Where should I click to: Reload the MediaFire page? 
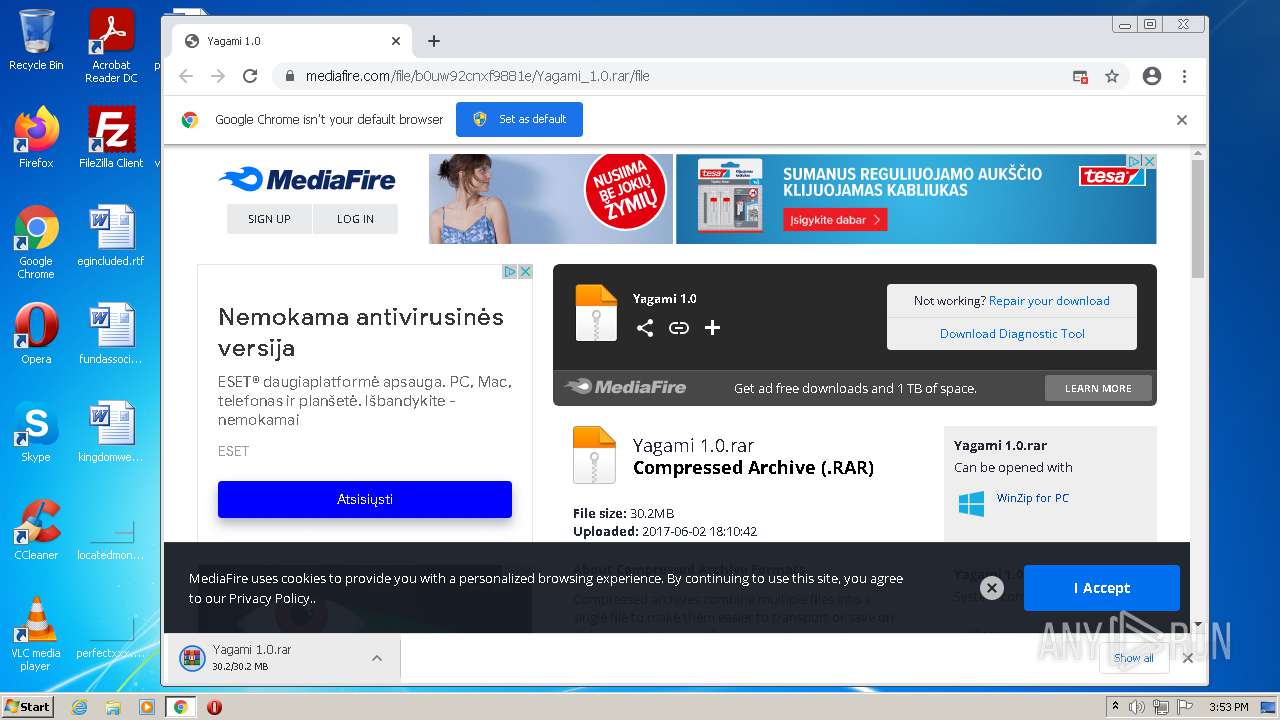pyautogui.click(x=250, y=76)
